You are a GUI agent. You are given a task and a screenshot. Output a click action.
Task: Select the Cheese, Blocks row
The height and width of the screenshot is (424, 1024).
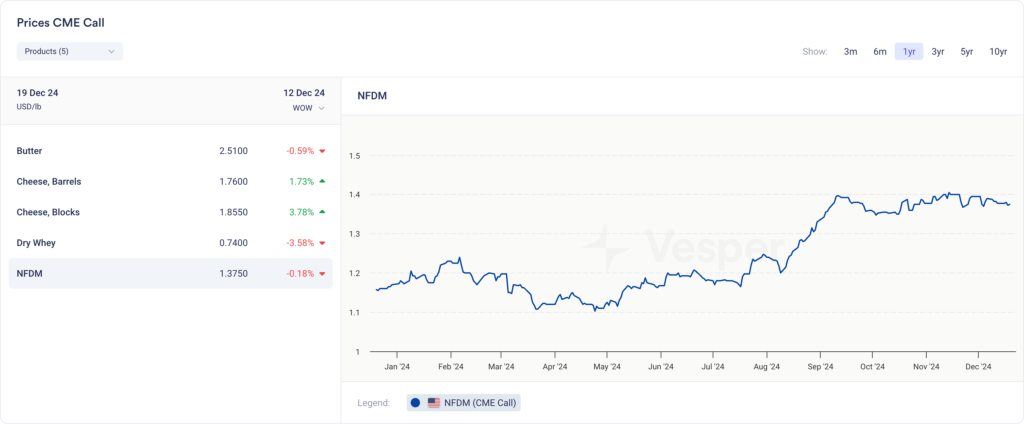click(x=170, y=212)
